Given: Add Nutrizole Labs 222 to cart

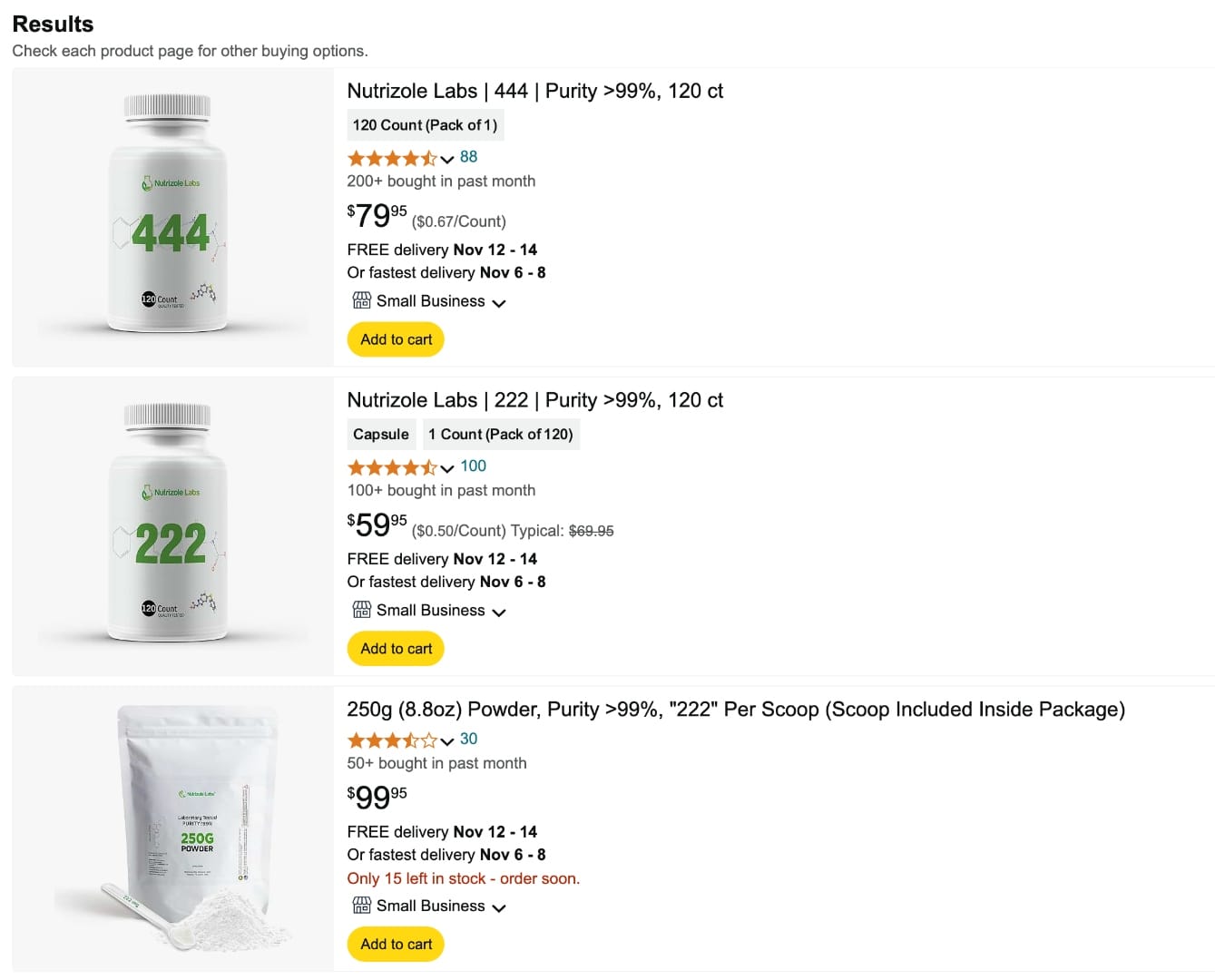Looking at the screenshot, I should pyautogui.click(x=395, y=648).
